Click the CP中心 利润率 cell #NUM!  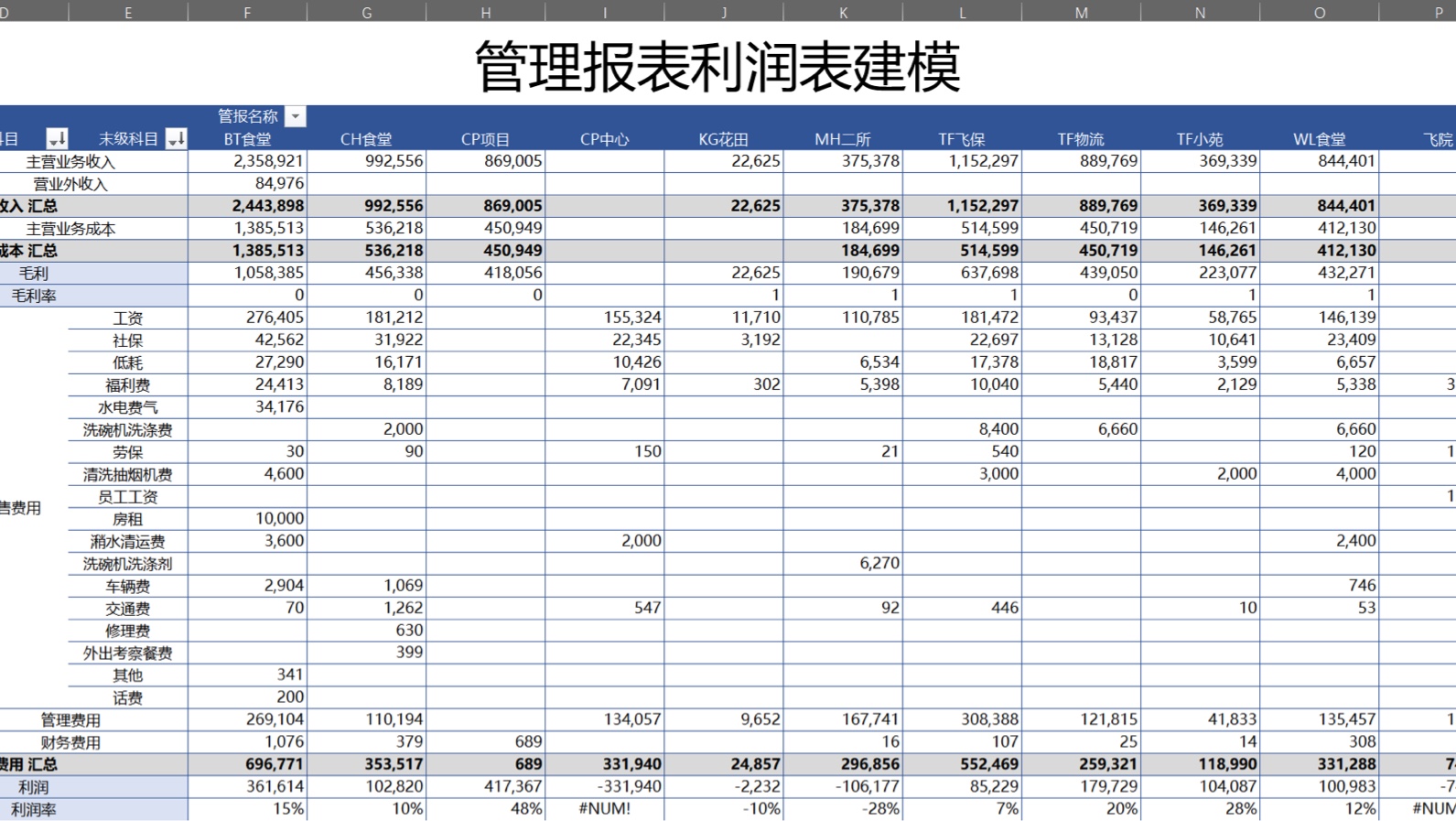point(605,809)
